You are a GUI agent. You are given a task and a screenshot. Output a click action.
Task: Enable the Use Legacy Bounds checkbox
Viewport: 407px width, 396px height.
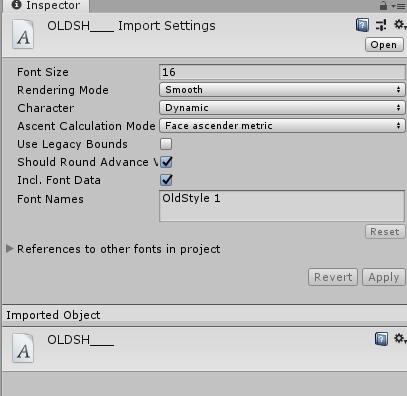(166, 144)
